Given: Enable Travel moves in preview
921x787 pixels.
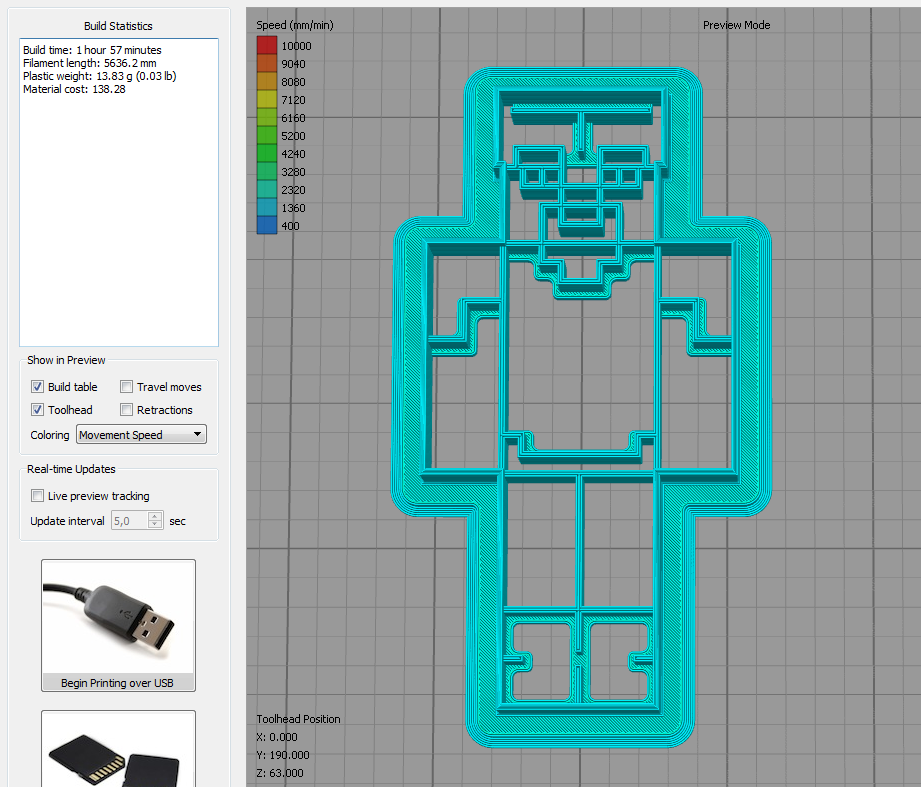Looking at the screenshot, I should (x=126, y=386).
